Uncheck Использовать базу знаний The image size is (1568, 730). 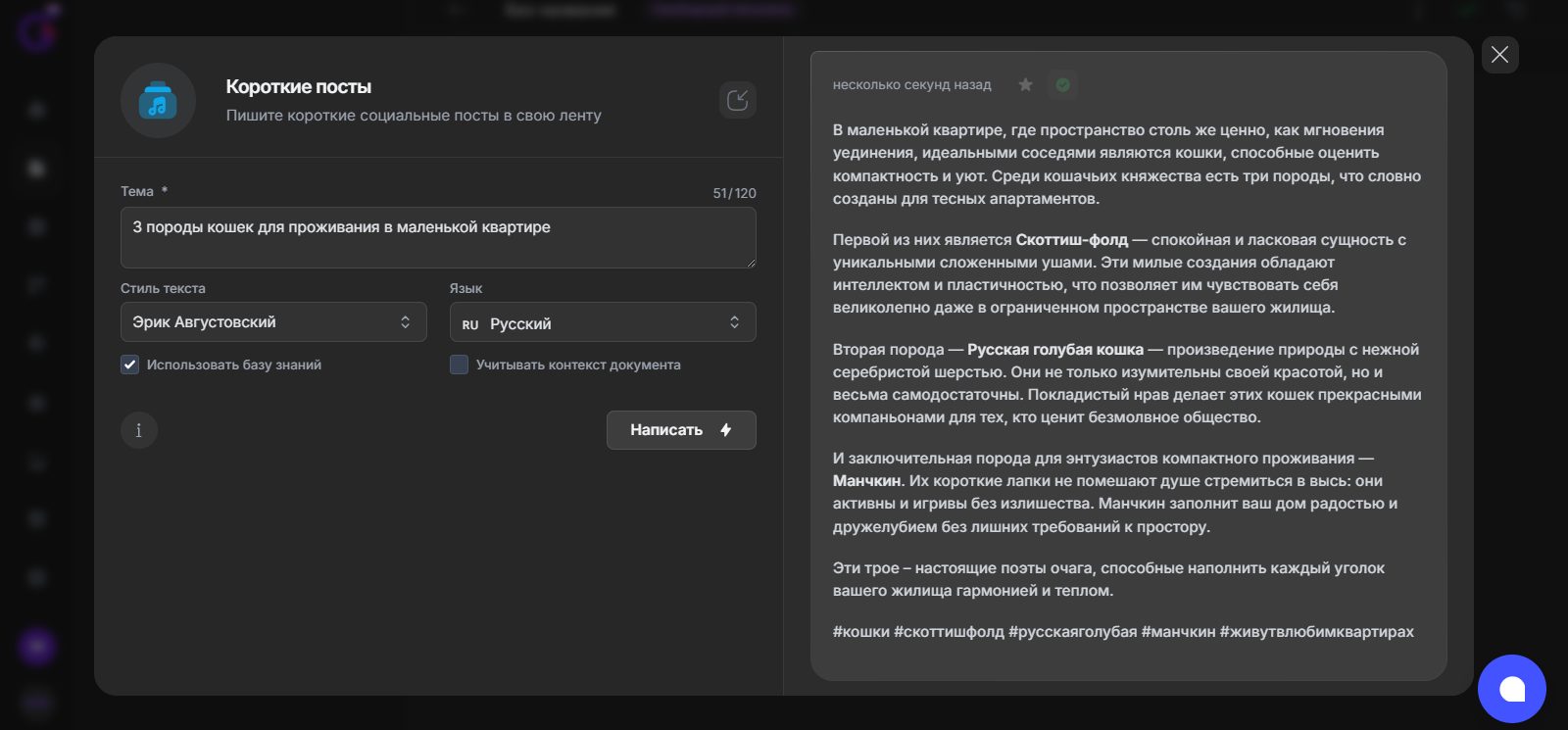pyautogui.click(x=130, y=365)
